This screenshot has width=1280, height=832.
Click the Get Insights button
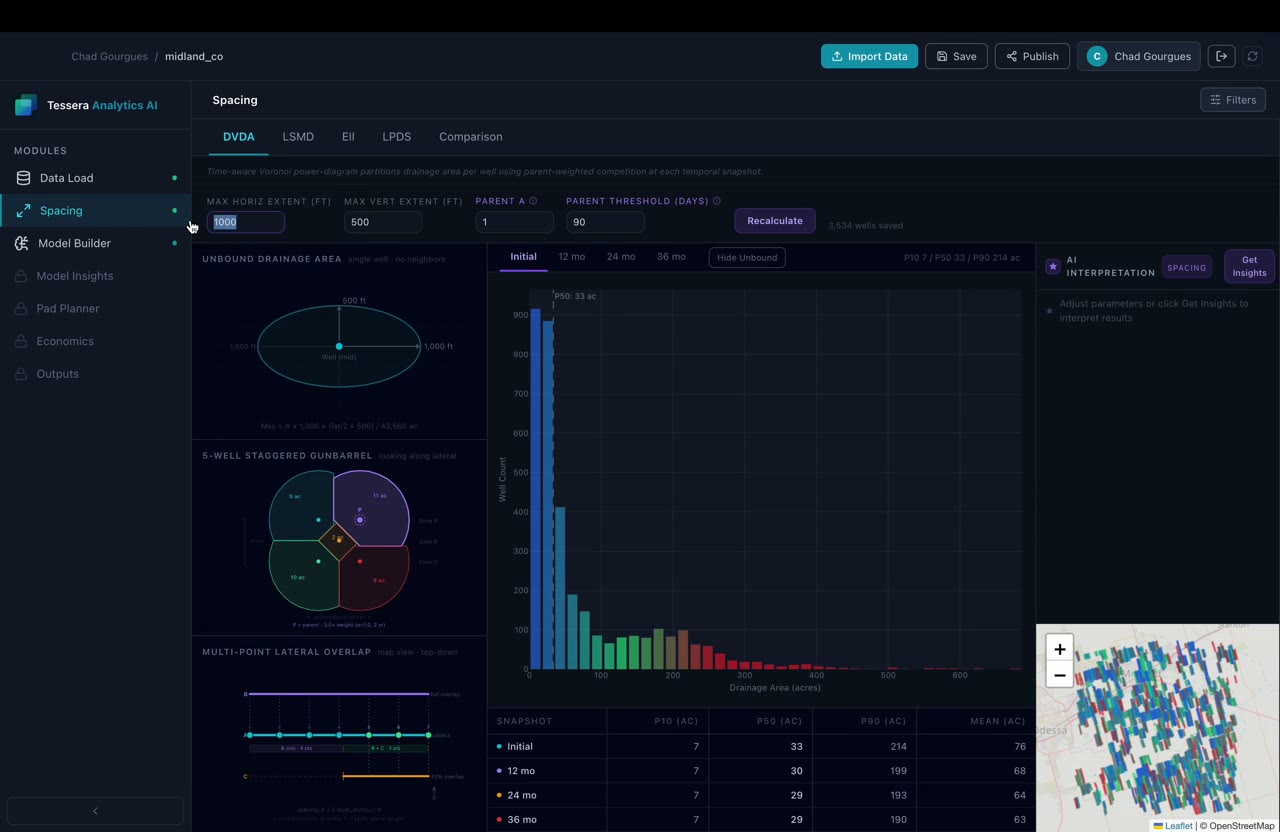click(1249, 267)
